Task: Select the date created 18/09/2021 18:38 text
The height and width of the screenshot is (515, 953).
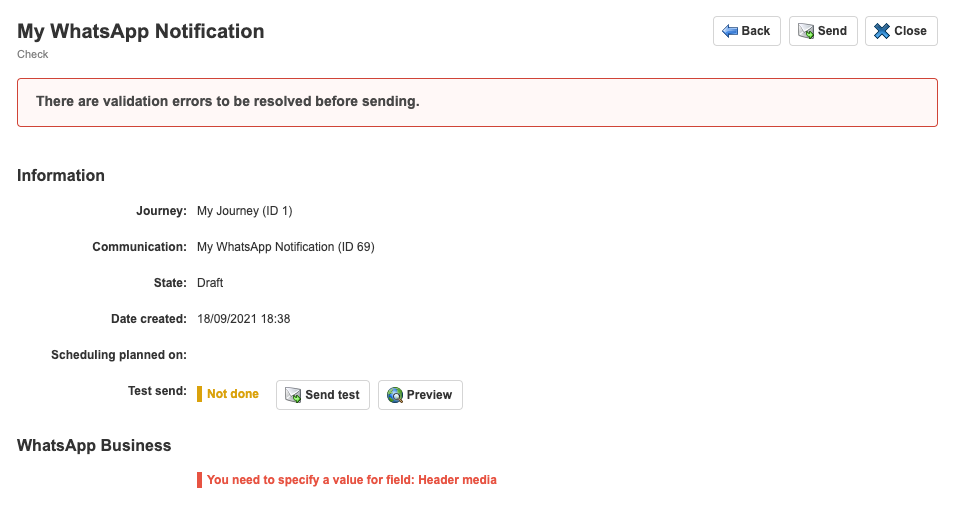Action: pos(243,319)
